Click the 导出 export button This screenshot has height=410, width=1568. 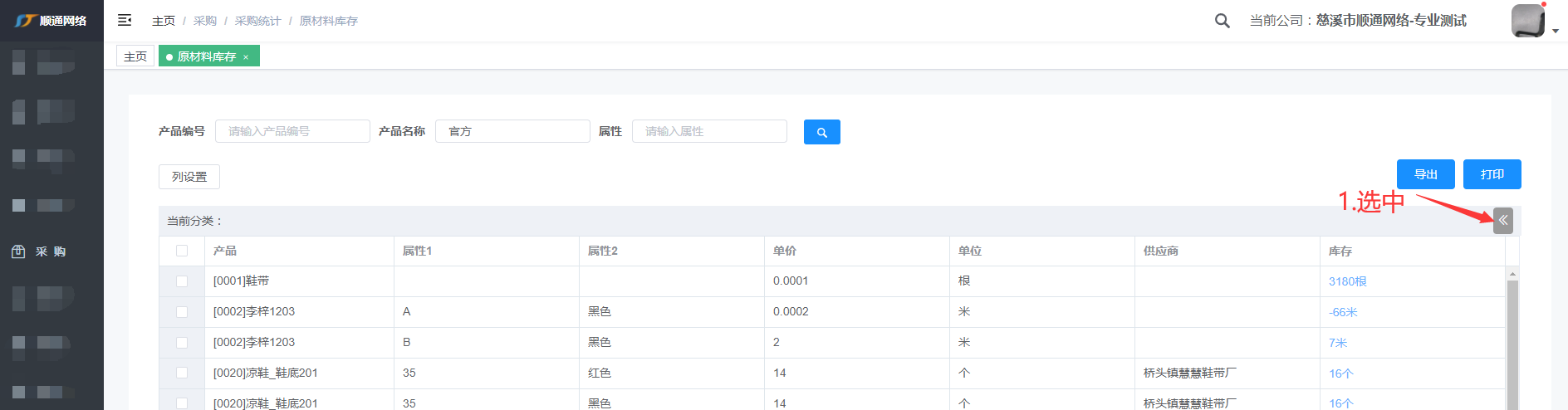[1425, 174]
